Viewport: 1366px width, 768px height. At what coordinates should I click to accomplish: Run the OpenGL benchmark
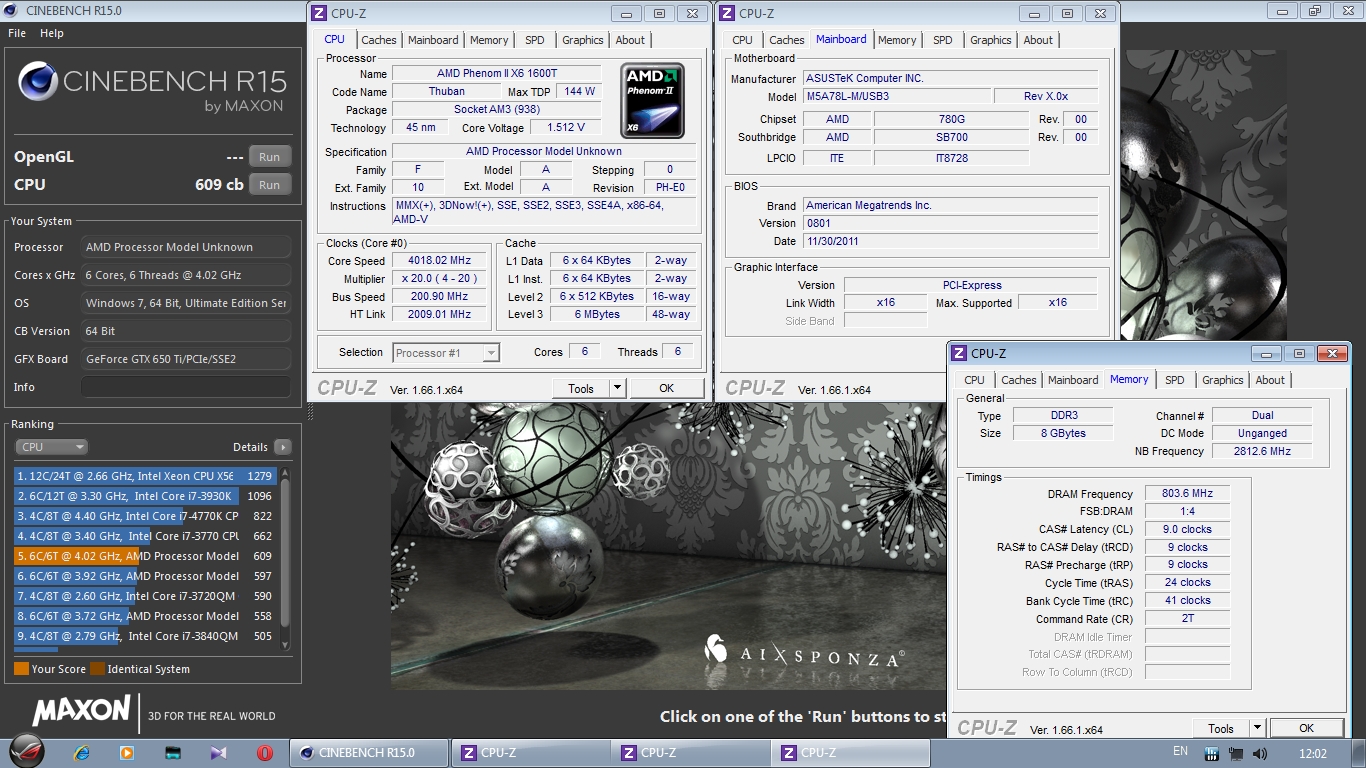tap(270, 157)
